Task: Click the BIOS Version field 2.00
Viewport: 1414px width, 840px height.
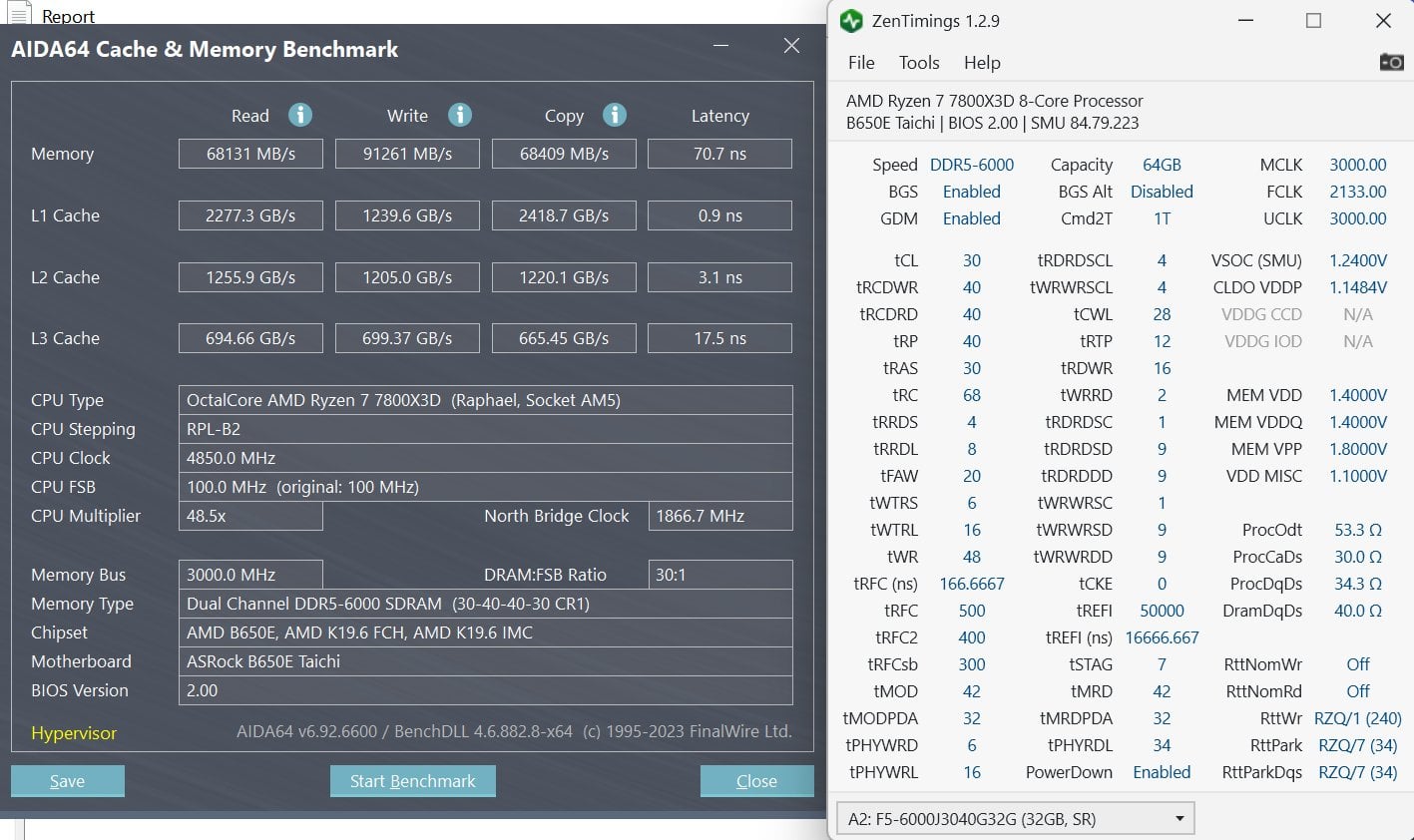Action: [x=486, y=690]
